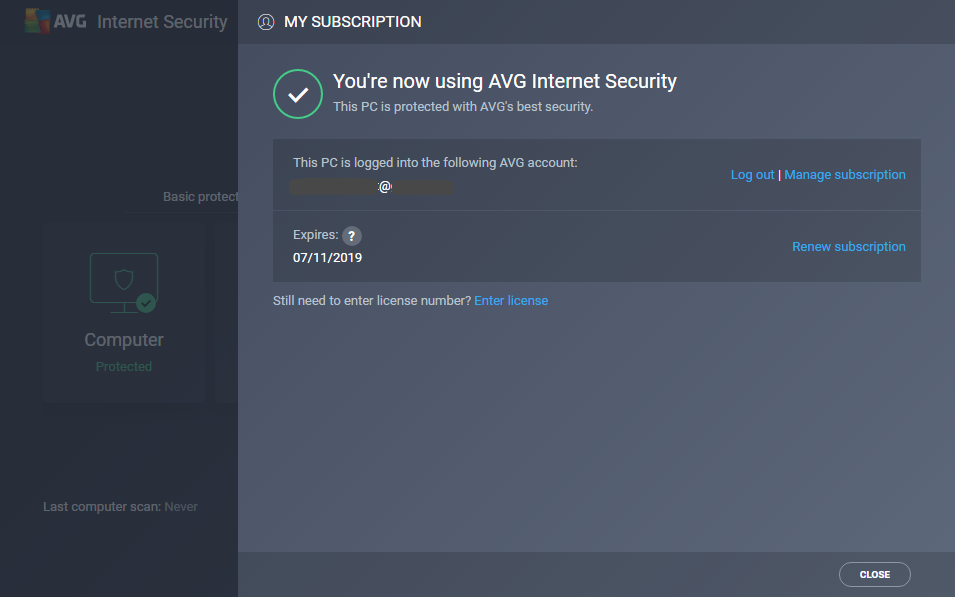Open the Manage subscription link

(845, 175)
